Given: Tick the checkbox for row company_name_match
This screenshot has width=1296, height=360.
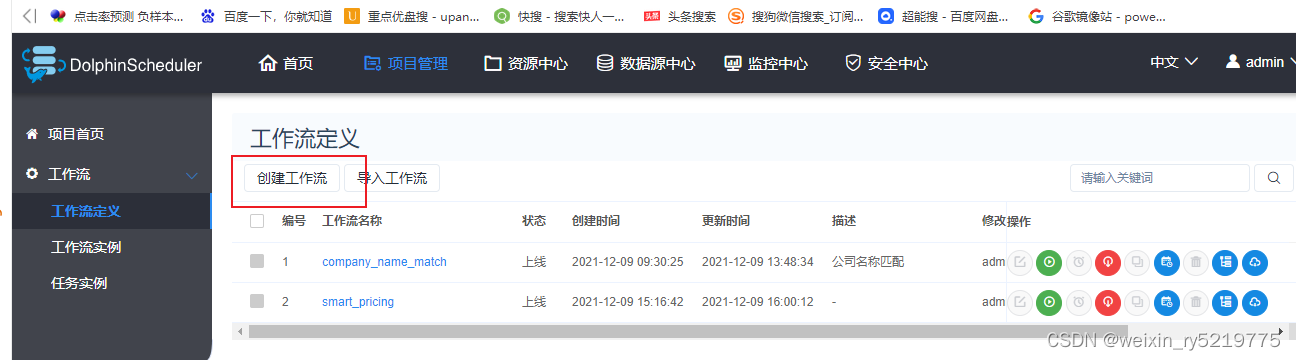Looking at the screenshot, I should 257,262.
